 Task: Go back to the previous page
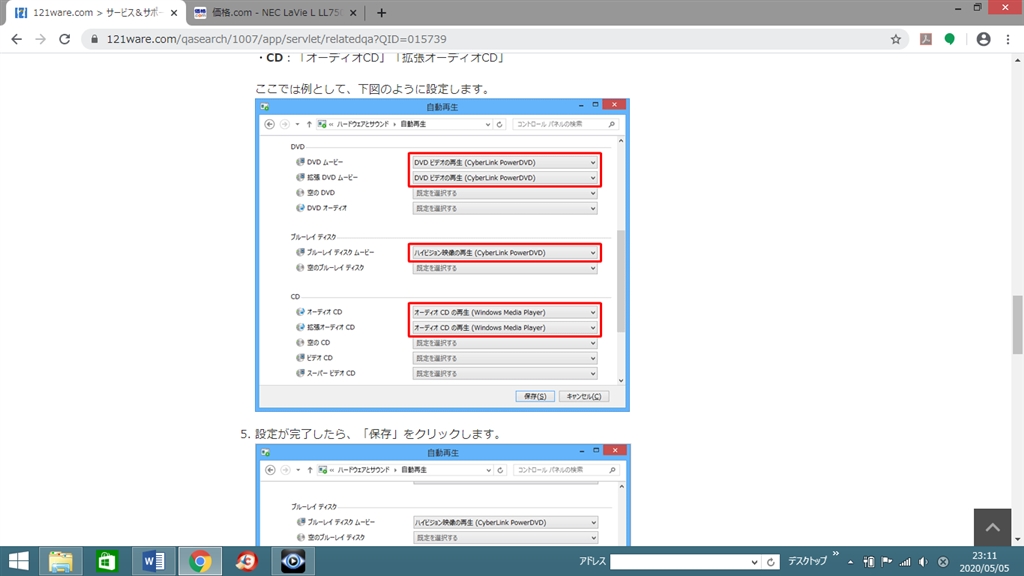click(16, 39)
